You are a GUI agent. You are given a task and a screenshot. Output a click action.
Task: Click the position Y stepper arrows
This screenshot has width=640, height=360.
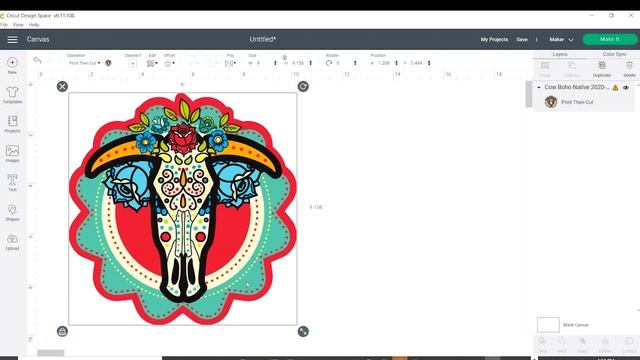coord(429,63)
